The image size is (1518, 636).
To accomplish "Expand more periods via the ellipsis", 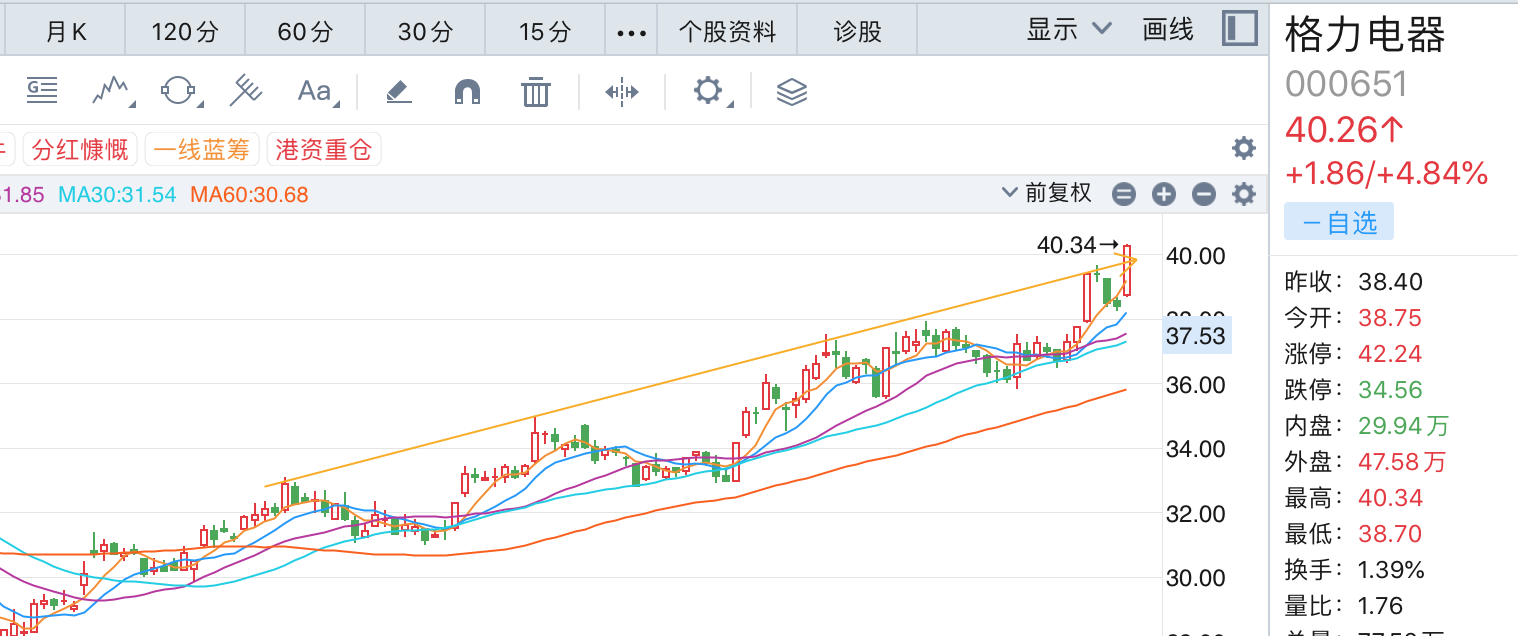I will coord(632,32).
